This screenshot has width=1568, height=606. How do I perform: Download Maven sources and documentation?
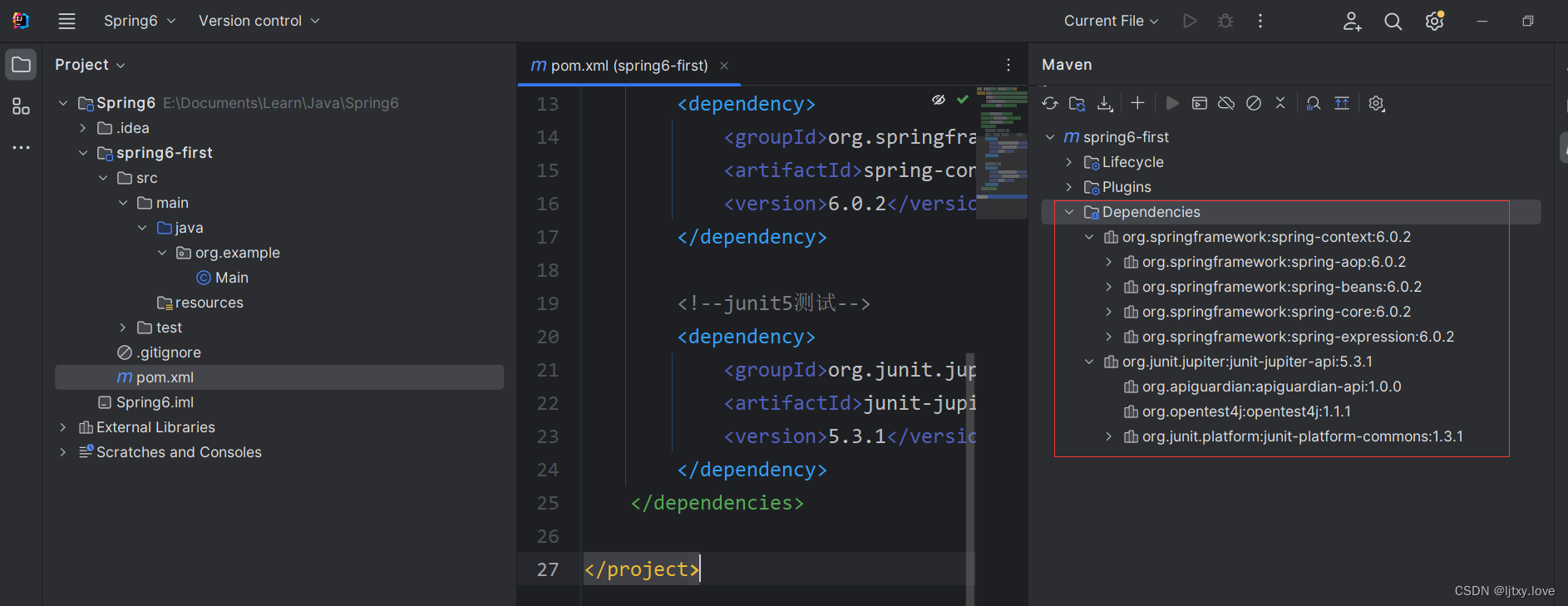tap(1105, 103)
